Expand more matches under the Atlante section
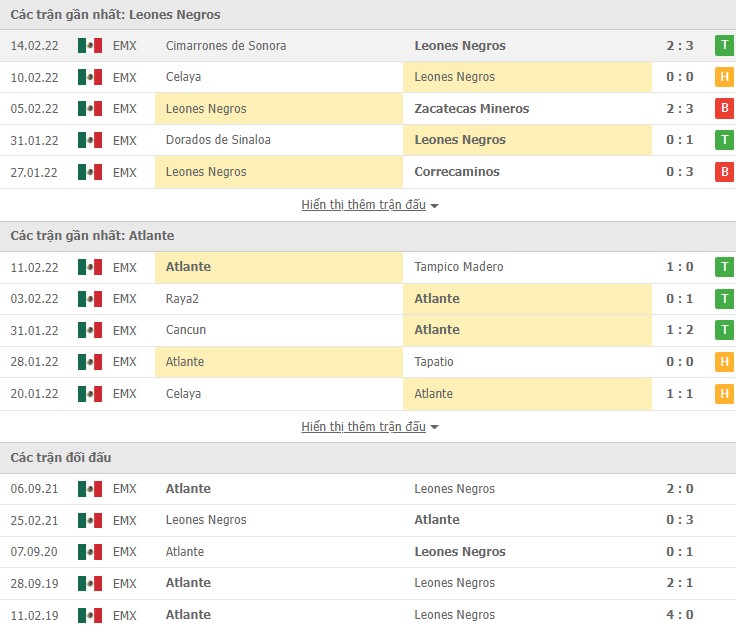The width and height of the screenshot is (736, 628). pos(364,427)
